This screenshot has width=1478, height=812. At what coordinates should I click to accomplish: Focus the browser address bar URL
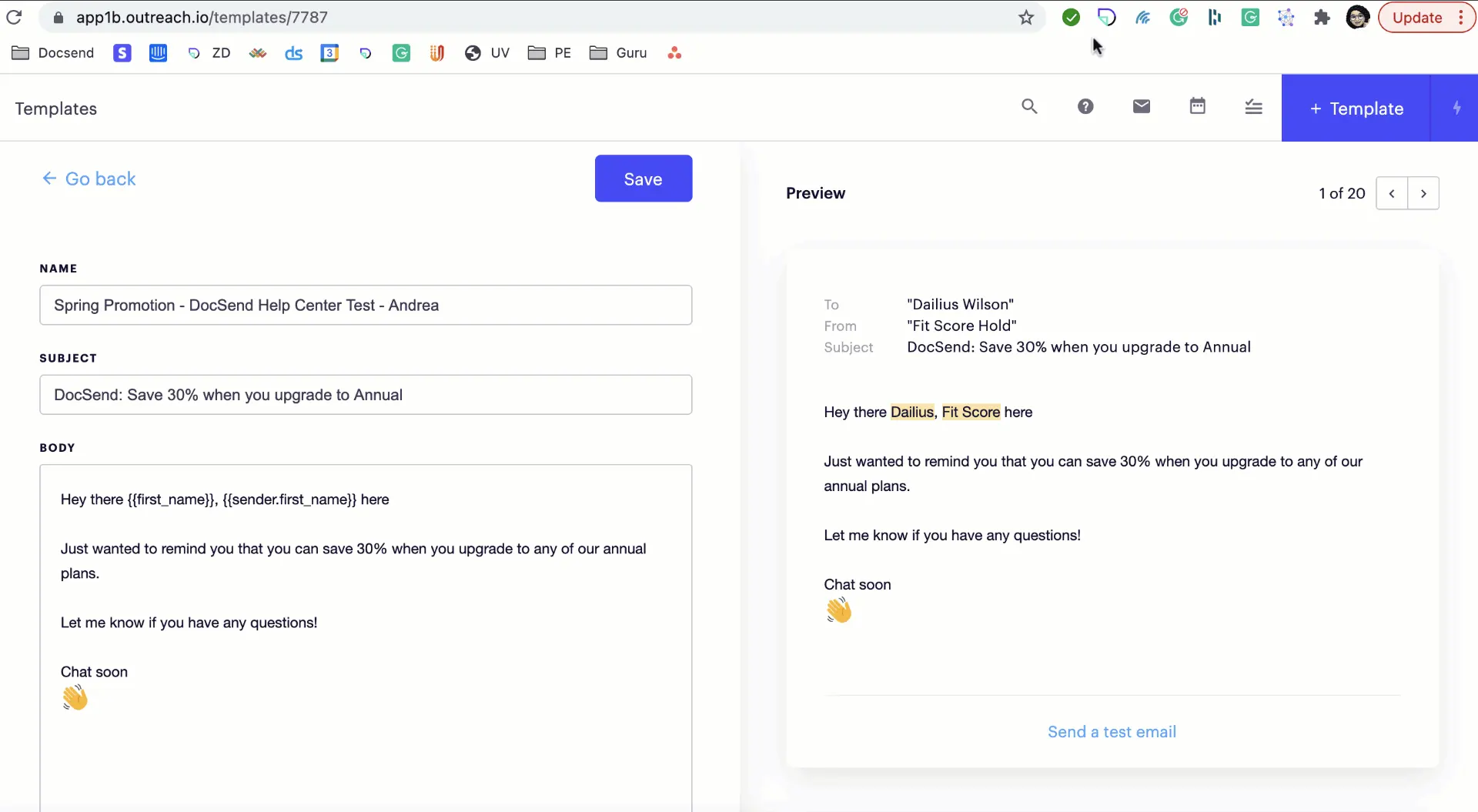202,17
